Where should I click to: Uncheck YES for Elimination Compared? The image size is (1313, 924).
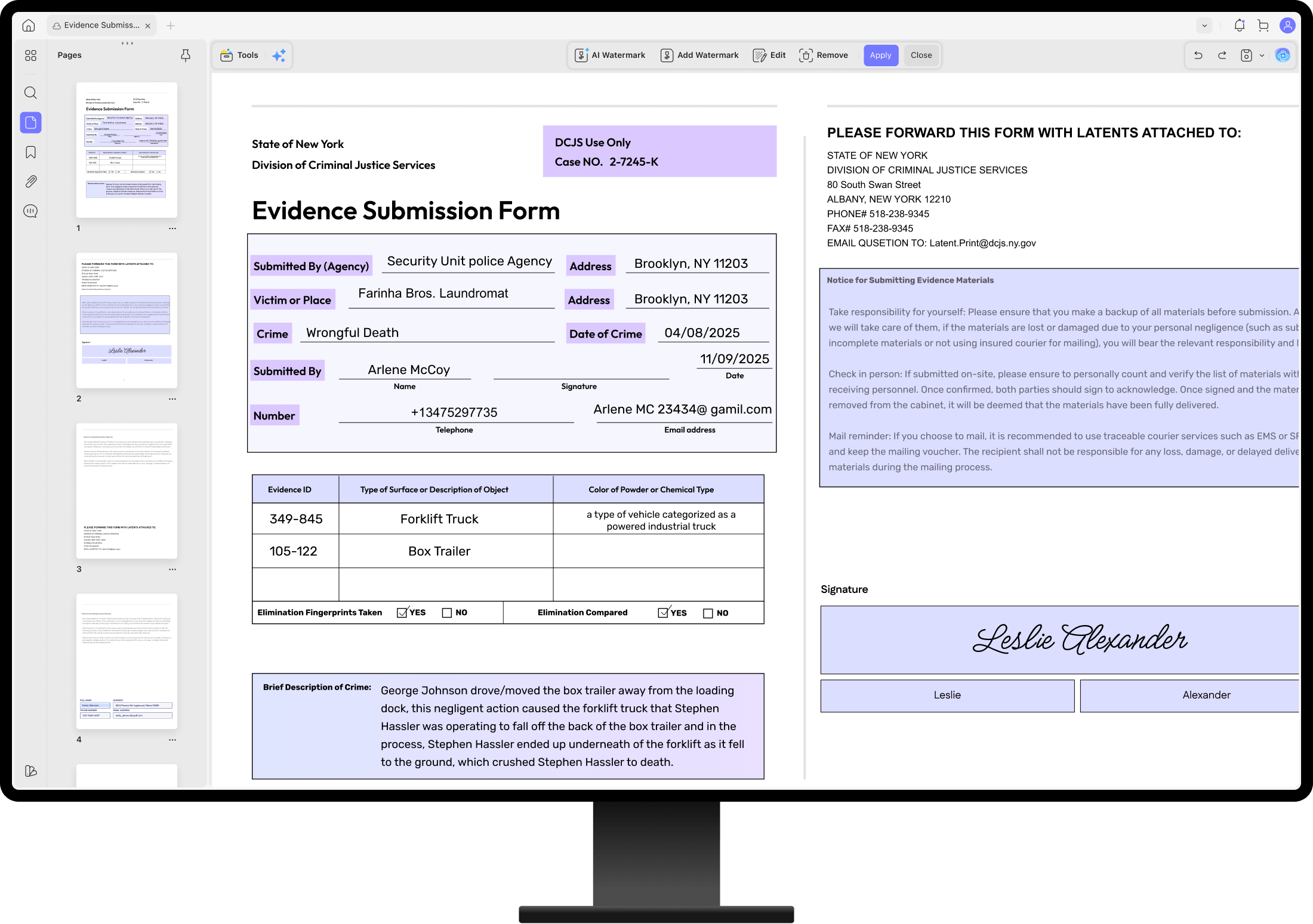[x=663, y=613]
